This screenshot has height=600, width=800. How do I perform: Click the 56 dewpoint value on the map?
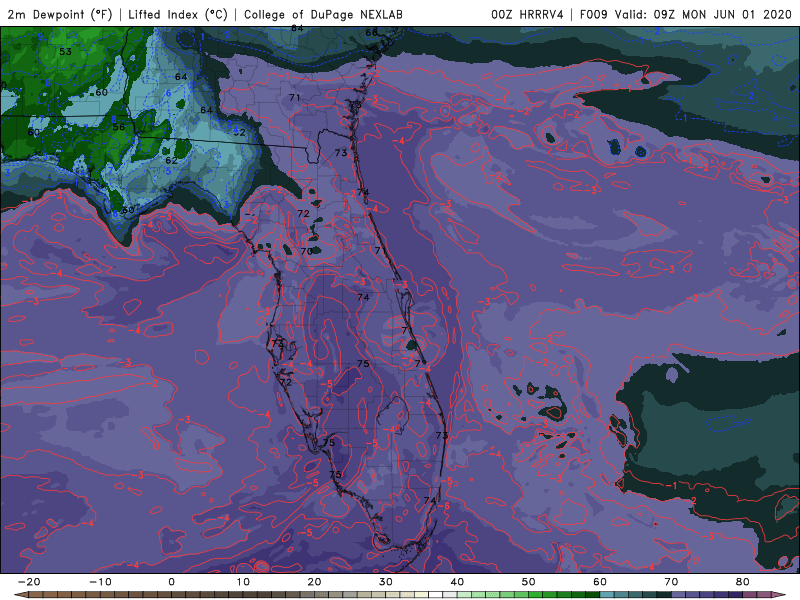[x=118, y=127]
